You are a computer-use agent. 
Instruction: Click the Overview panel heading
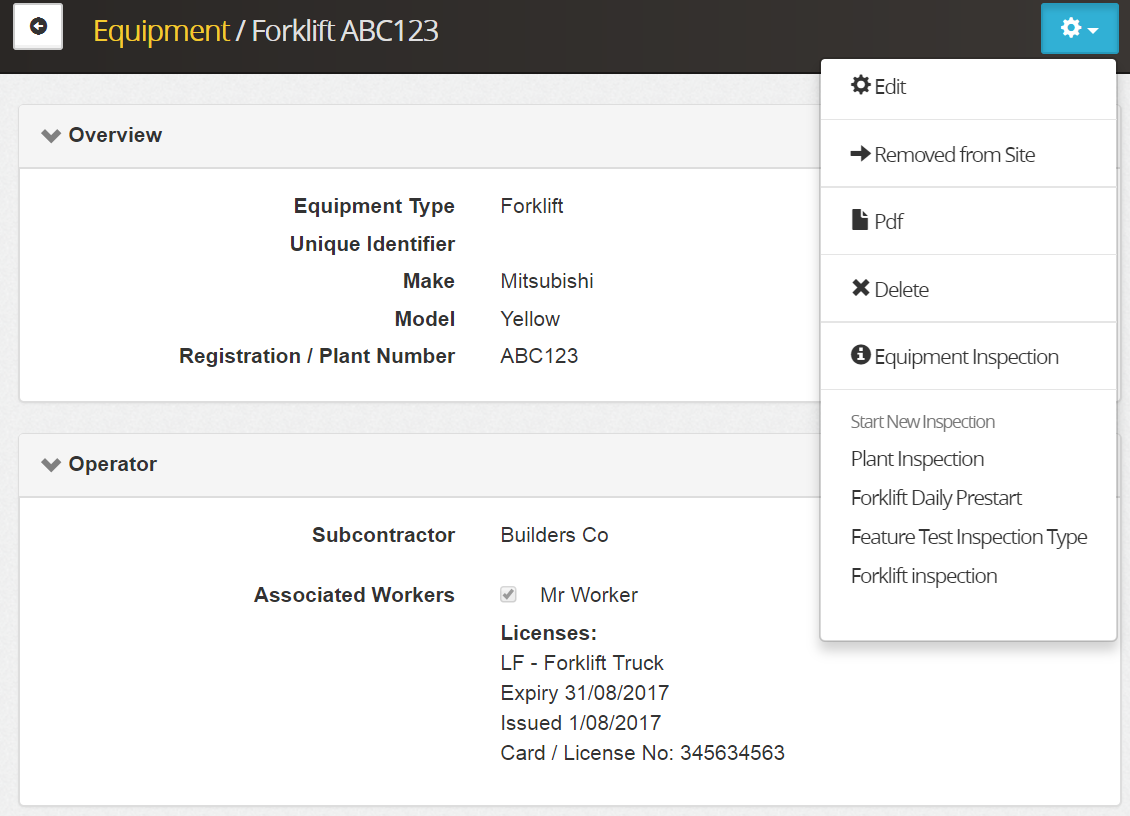pyautogui.click(x=115, y=135)
